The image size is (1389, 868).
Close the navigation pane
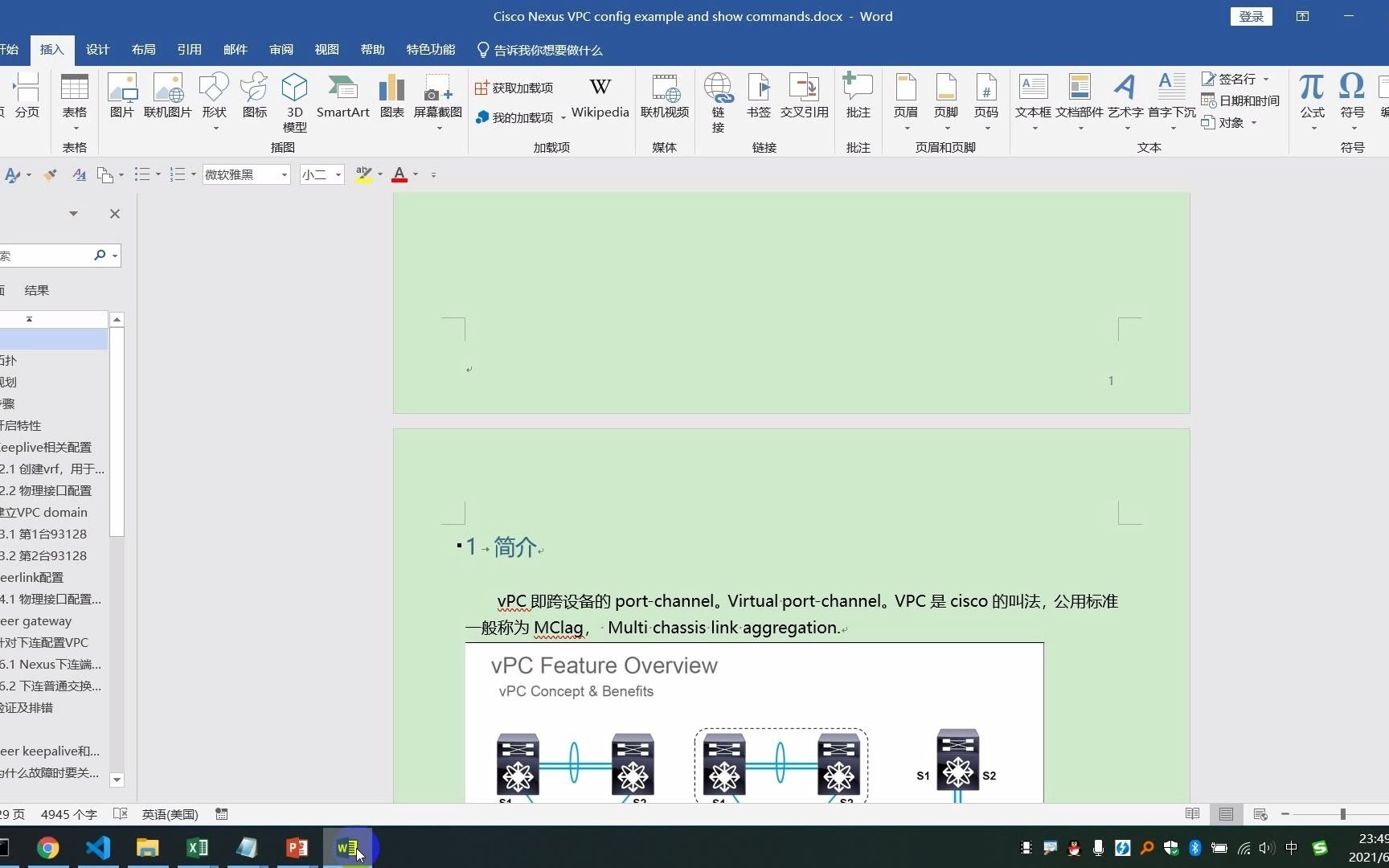[x=115, y=214]
